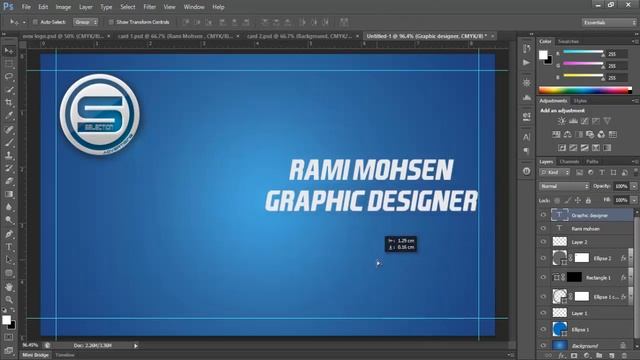Add an Invert adjustment
The height and width of the screenshot is (360, 640).
[x=562, y=148]
